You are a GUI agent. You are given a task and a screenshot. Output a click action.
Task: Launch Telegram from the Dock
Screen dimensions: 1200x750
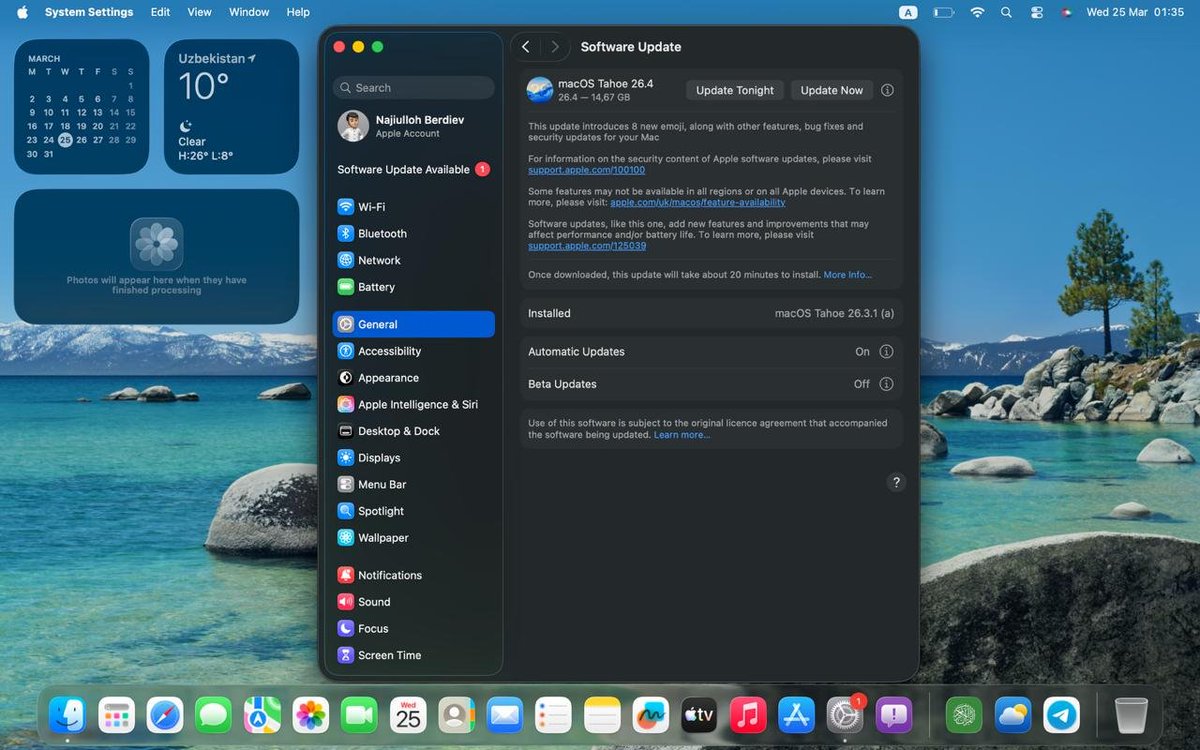click(1062, 715)
